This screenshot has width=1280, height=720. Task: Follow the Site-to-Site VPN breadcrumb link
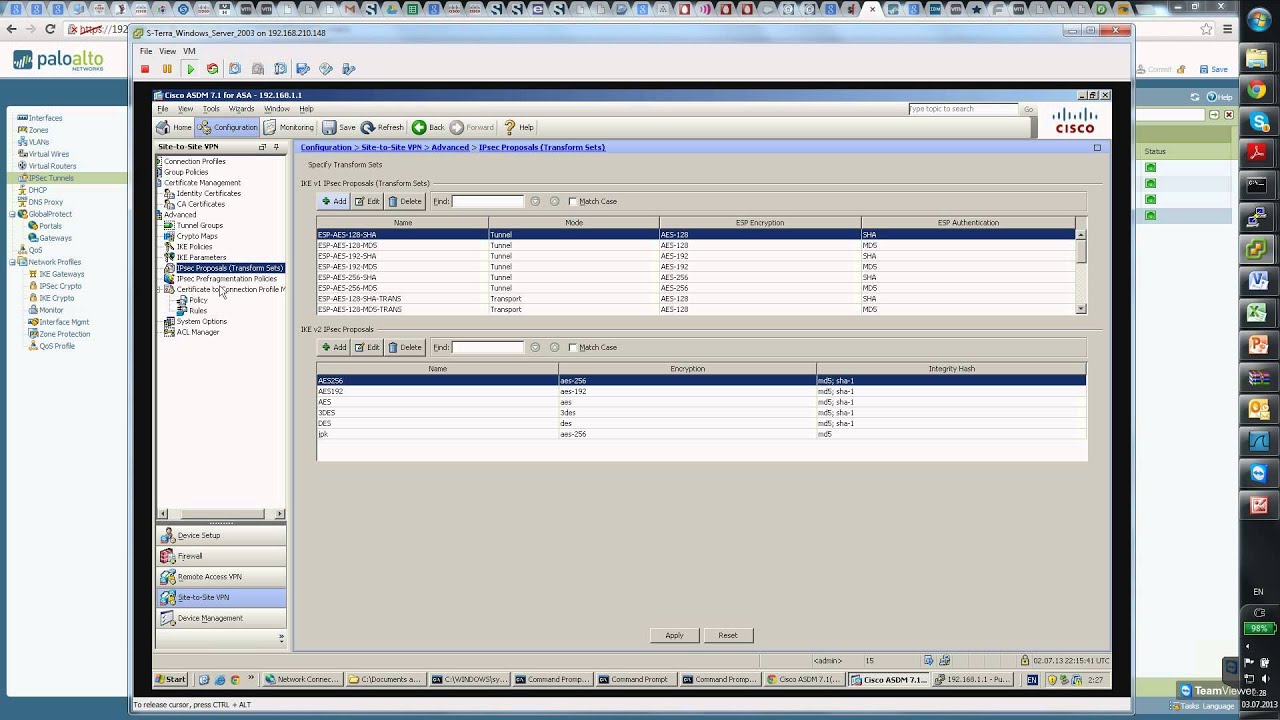(391, 147)
